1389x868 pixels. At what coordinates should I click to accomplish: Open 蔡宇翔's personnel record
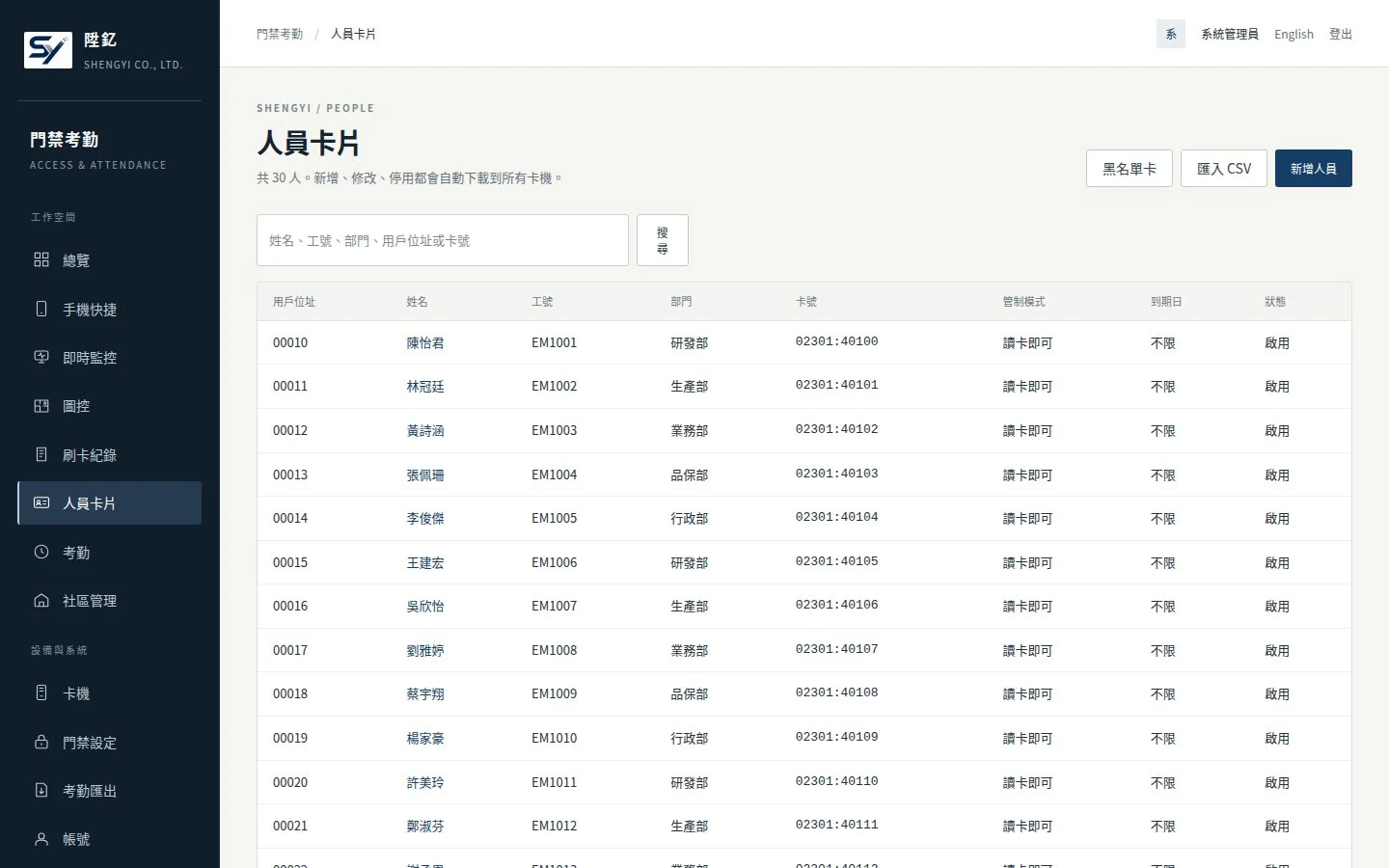tap(425, 693)
